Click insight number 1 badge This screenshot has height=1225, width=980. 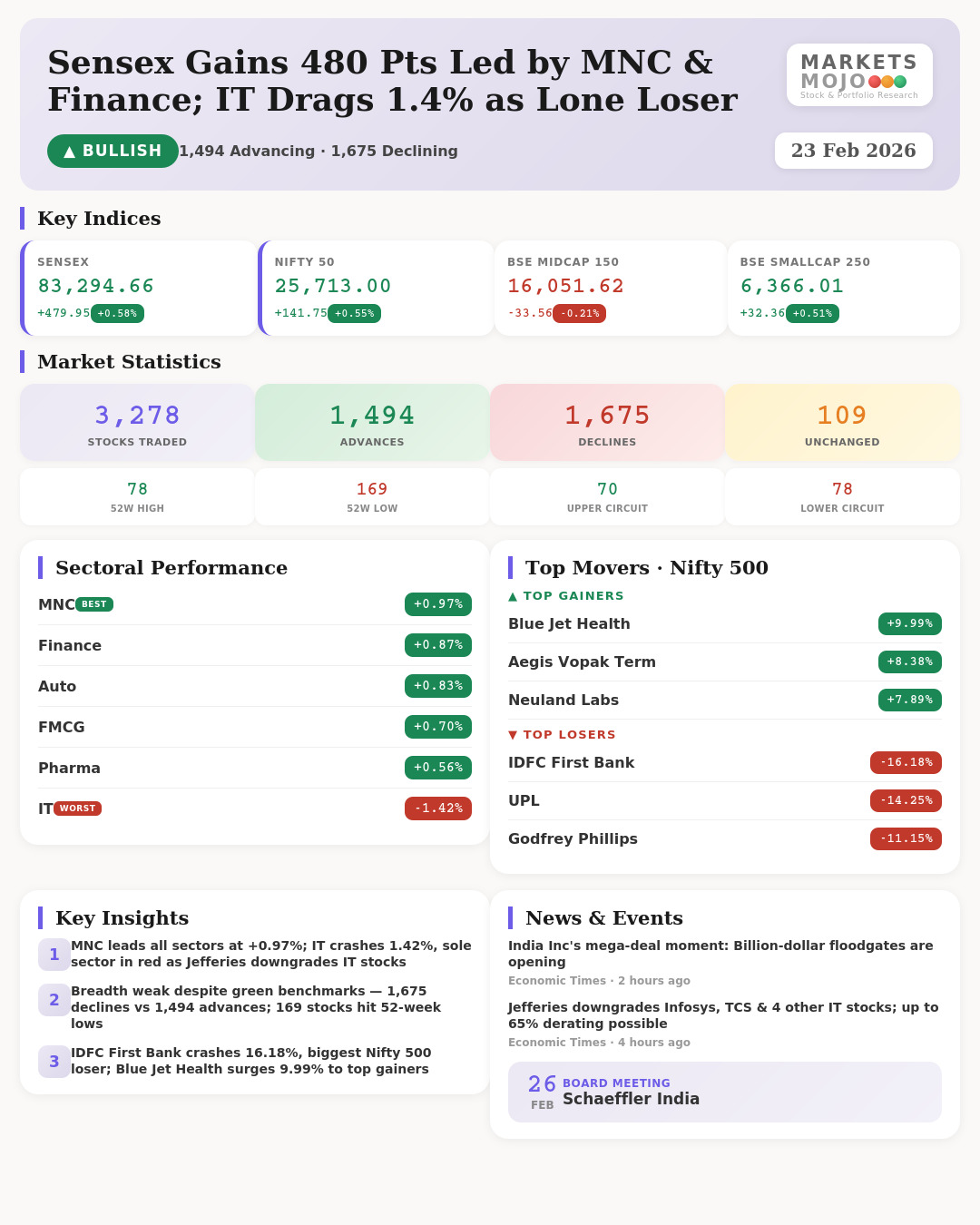coord(54,955)
